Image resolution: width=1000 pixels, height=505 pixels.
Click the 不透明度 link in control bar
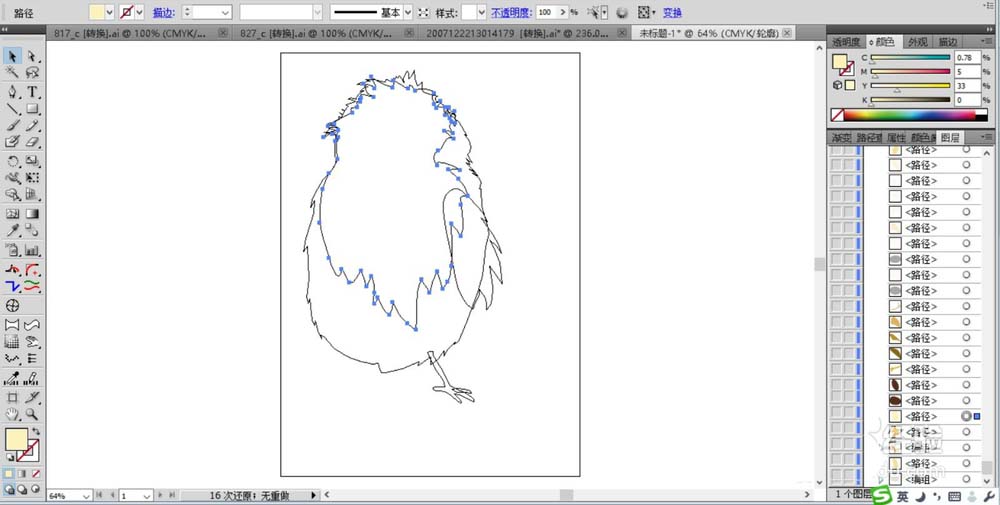coord(511,12)
